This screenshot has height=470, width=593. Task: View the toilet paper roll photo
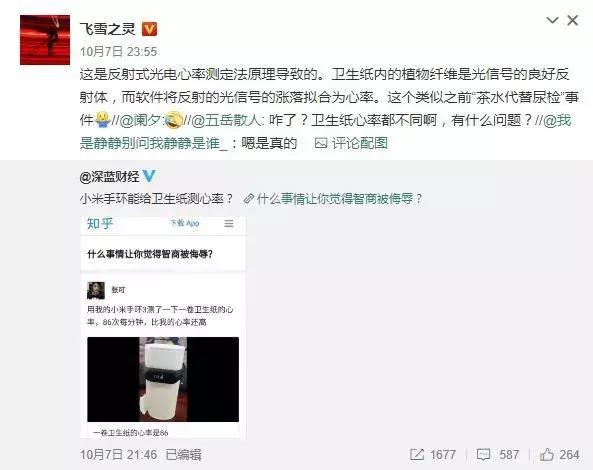(163, 379)
